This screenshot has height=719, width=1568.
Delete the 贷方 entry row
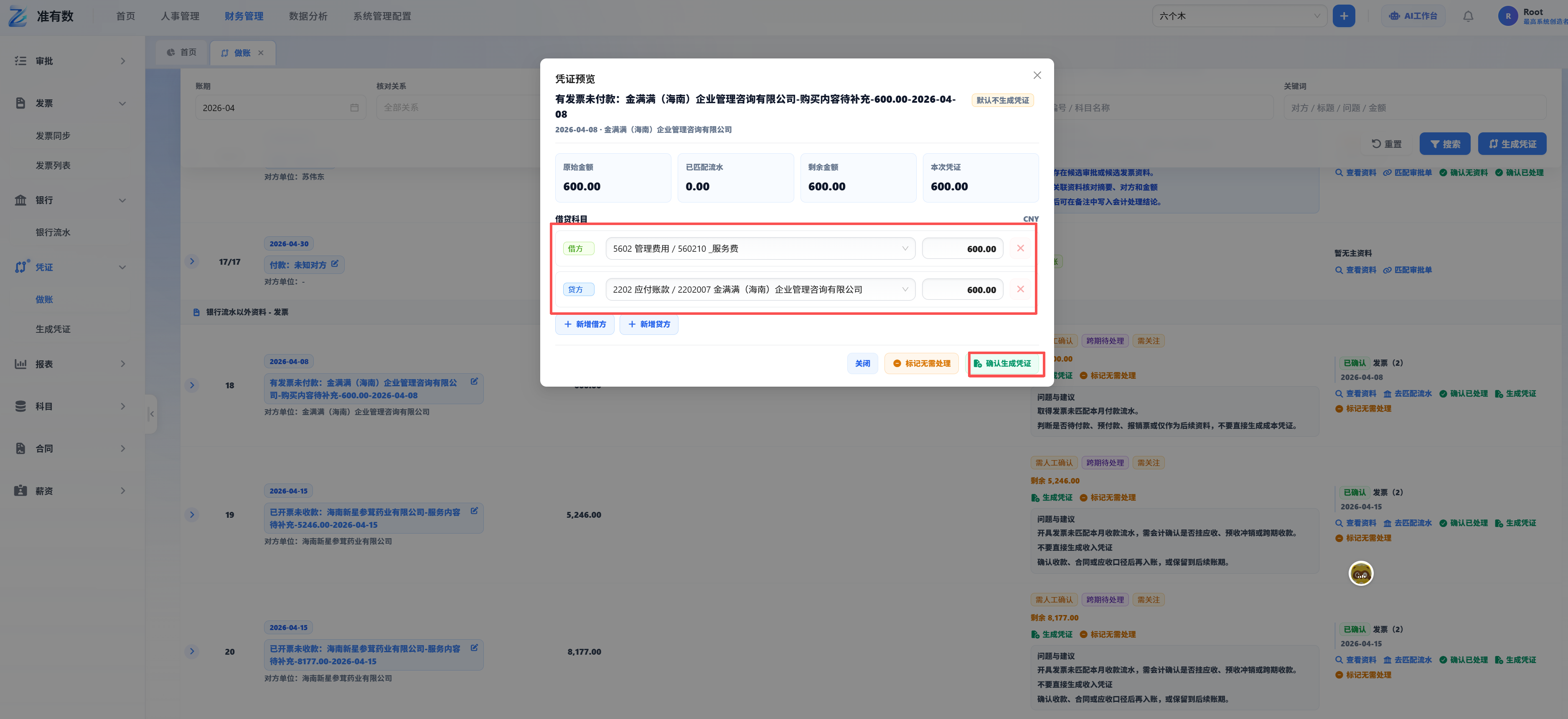(1020, 289)
